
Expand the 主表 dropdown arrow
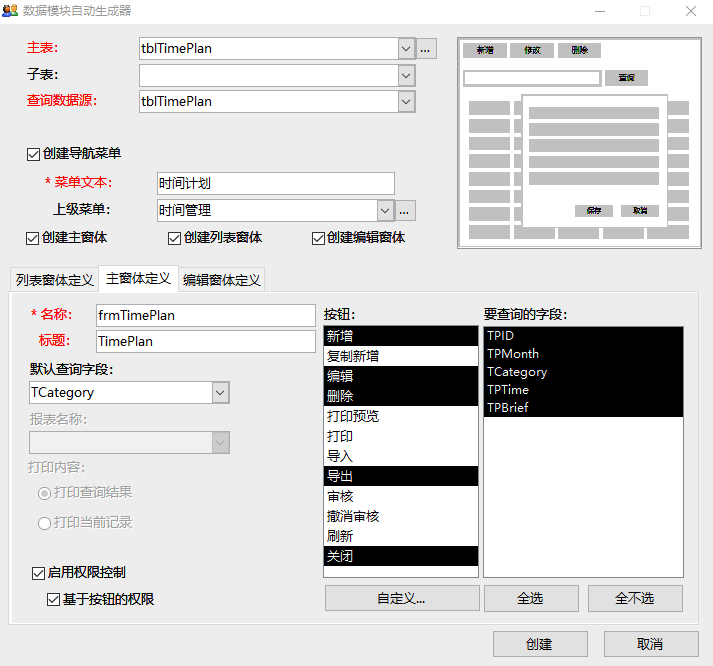pos(406,49)
